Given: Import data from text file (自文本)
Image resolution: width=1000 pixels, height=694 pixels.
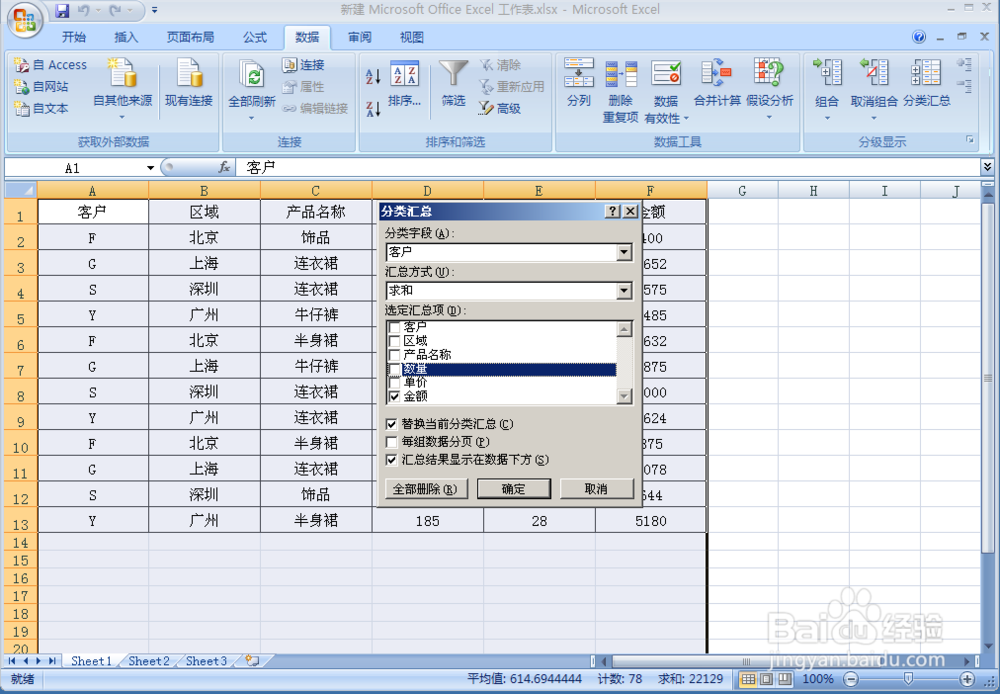Looking at the screenshot, I should [x=41, y=108].
